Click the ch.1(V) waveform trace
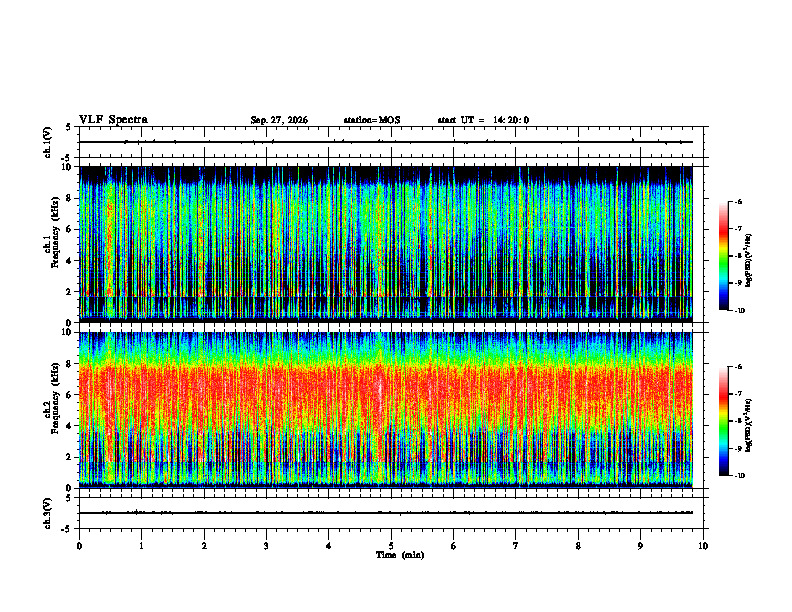The image size is (792, 612). coord(386,142)
